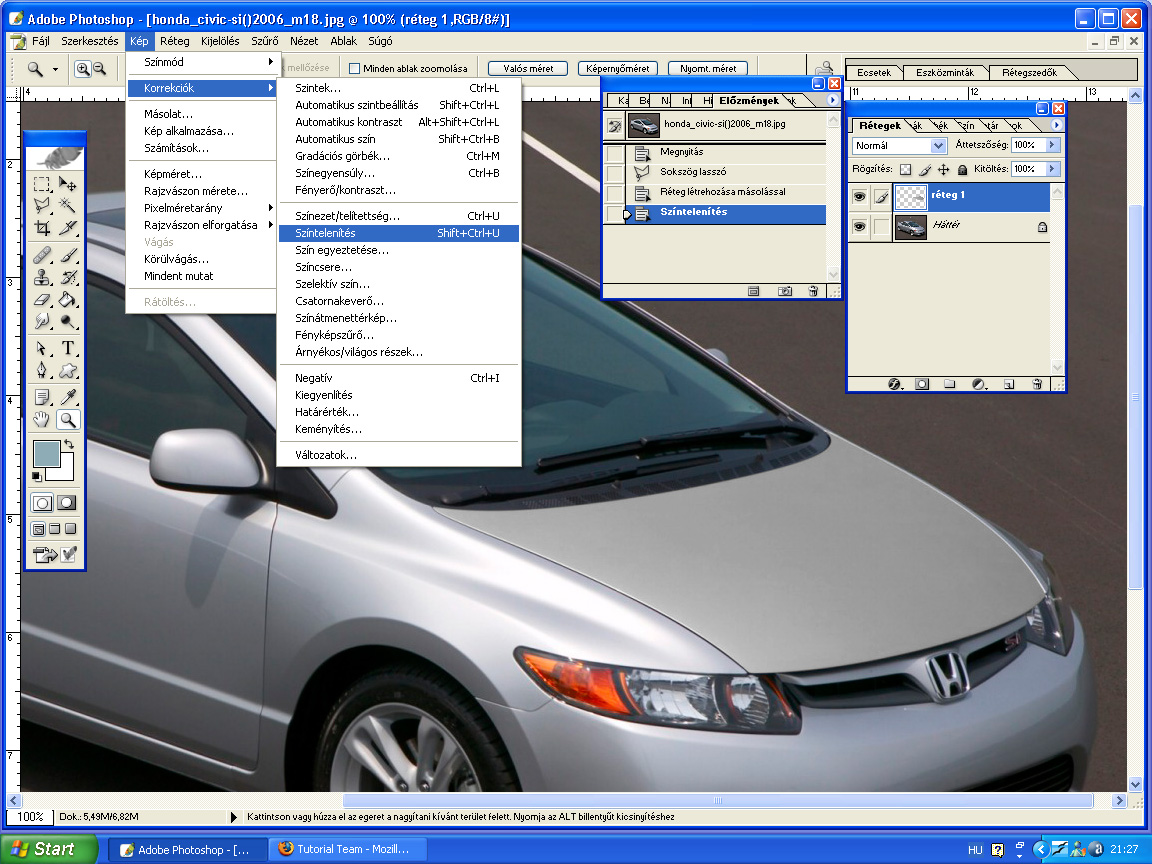
Task: Select the Magic Wand tool
Action: (x=68, y=205)
